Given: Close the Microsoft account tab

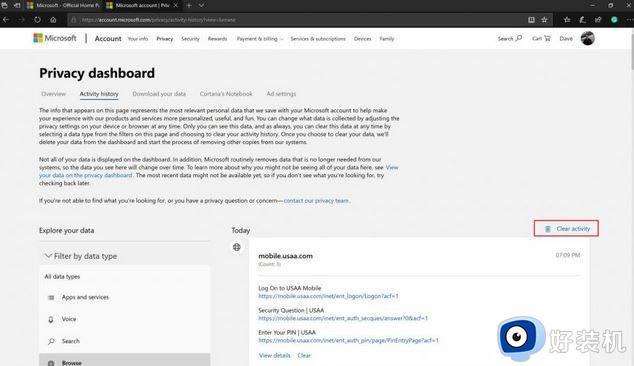Looking at the screenshot, I should (175, 6).
